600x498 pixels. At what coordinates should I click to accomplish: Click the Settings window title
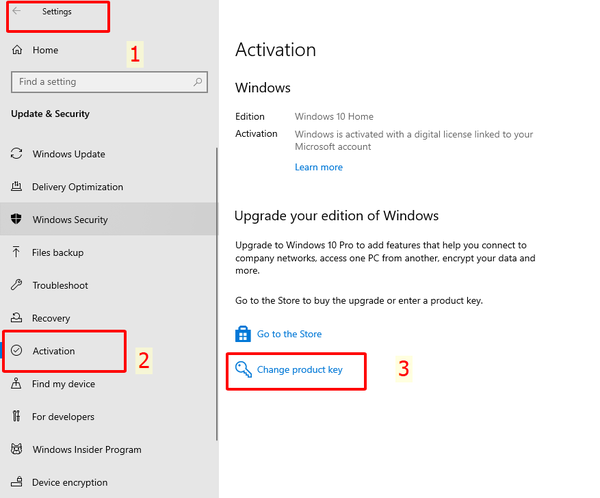(x=57, y=12)
